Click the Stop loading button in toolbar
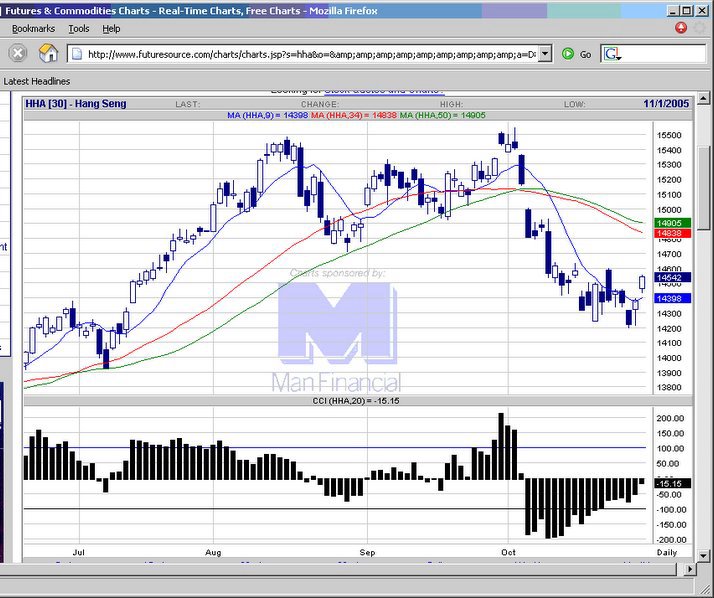The image size is (714, 598). point(18,53)
